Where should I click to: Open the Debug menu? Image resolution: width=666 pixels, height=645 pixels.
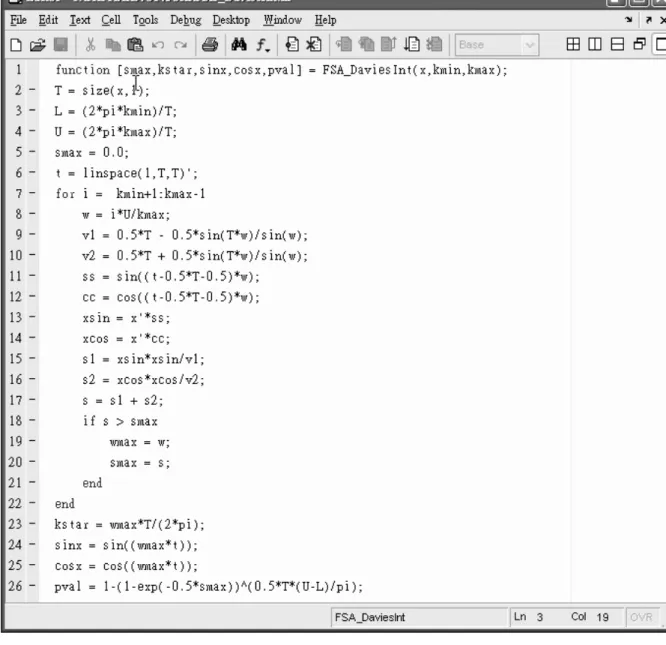(x=186, y=20)
